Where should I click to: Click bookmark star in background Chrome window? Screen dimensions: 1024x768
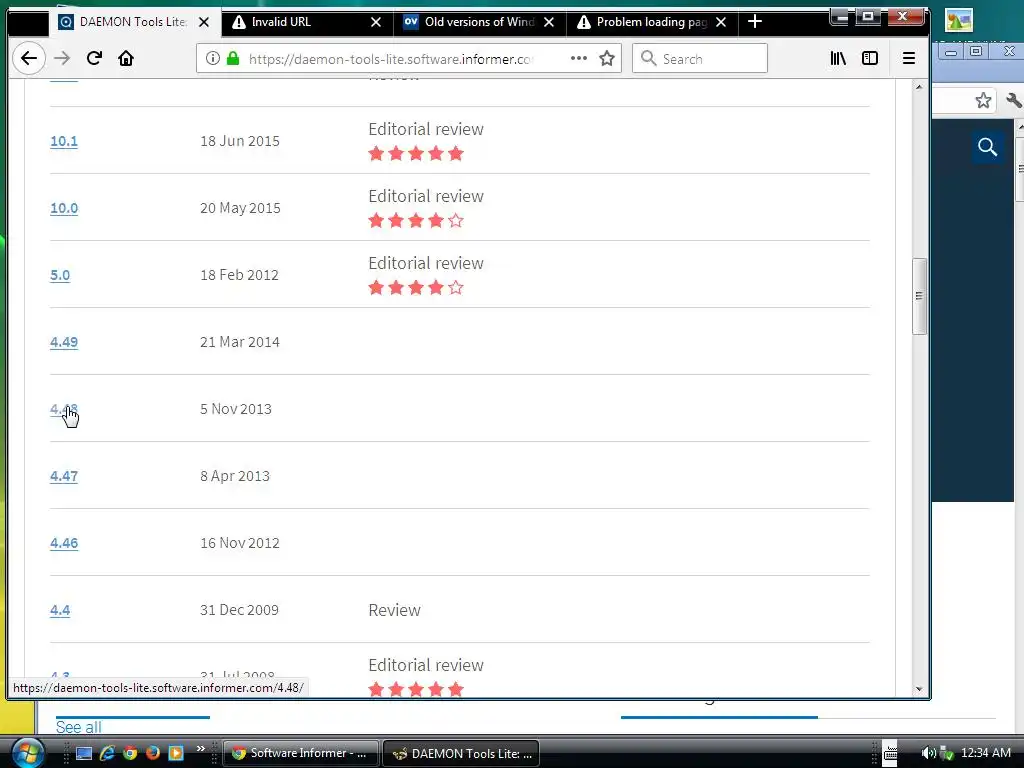pos(983,101)
